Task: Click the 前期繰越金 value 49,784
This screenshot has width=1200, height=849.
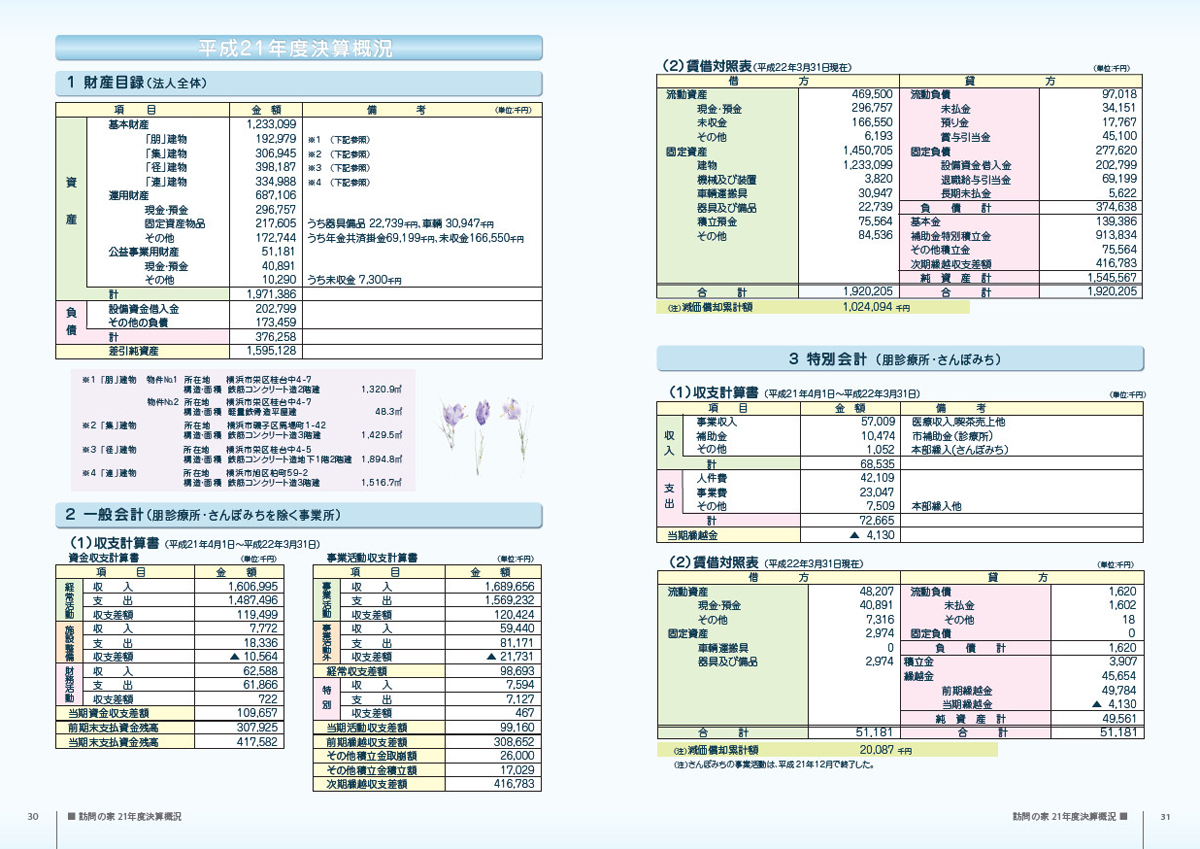Action: 1119,690
